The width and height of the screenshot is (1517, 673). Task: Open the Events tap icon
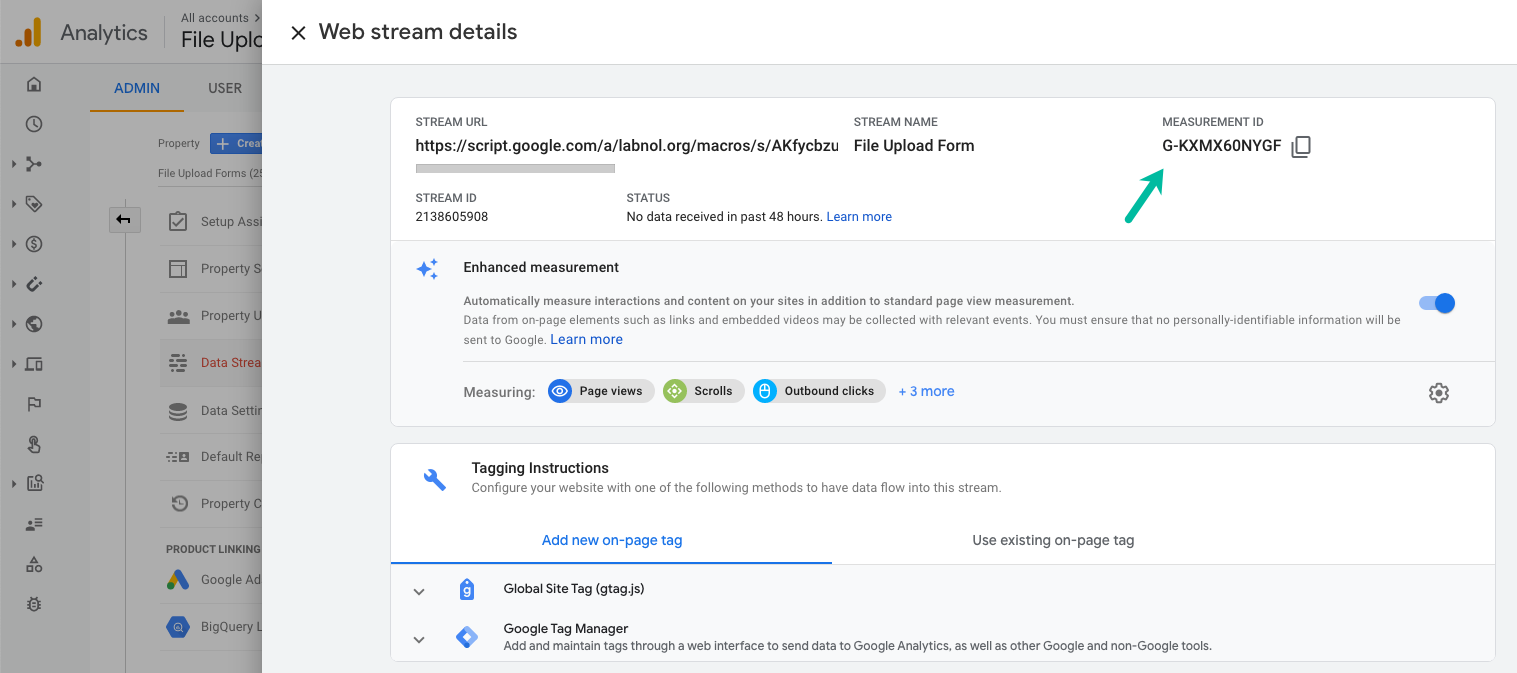[34, 444]
